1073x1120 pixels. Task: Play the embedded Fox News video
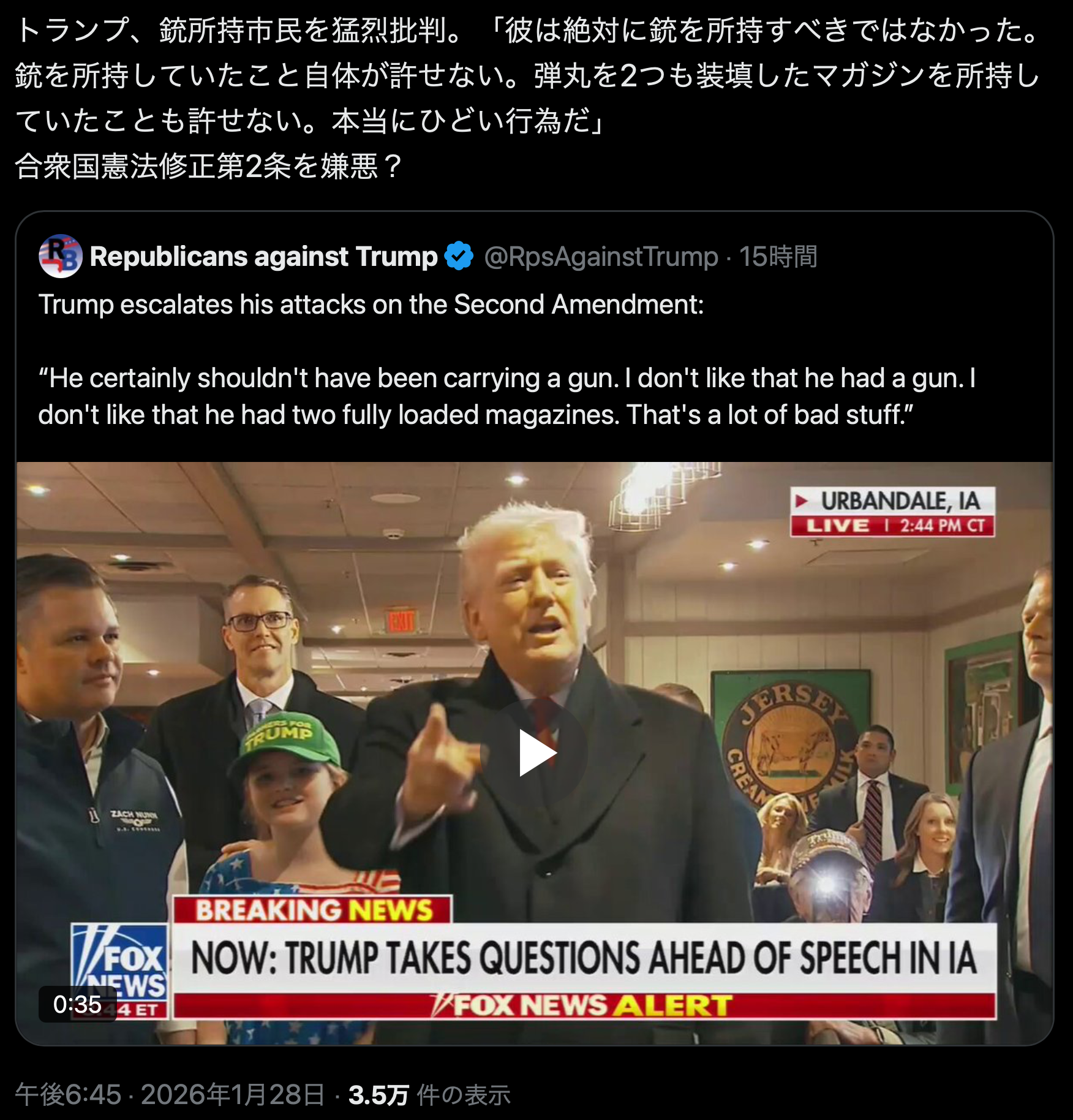pos(537,752)
